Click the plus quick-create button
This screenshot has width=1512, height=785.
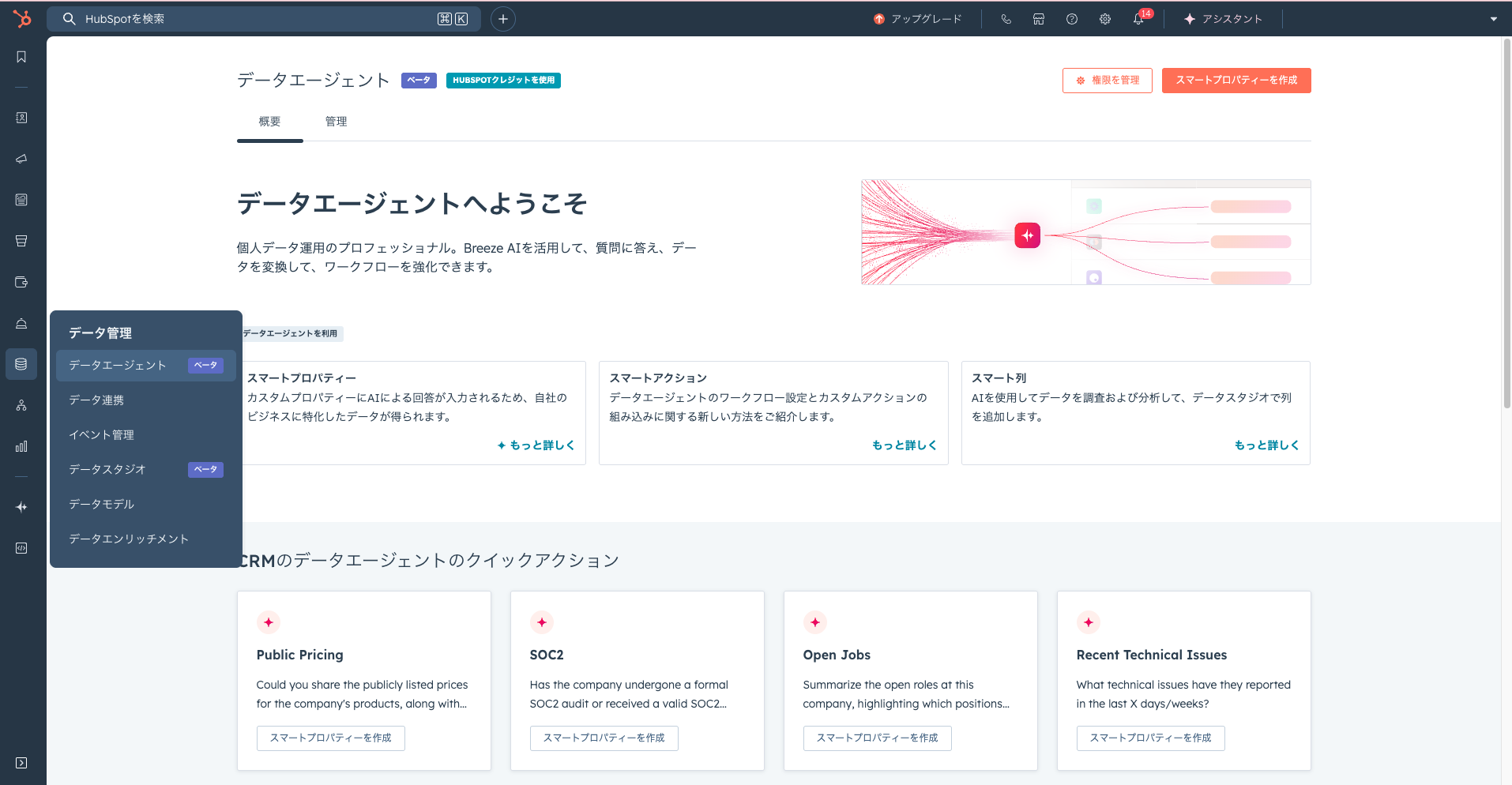(x=502, y=19)
